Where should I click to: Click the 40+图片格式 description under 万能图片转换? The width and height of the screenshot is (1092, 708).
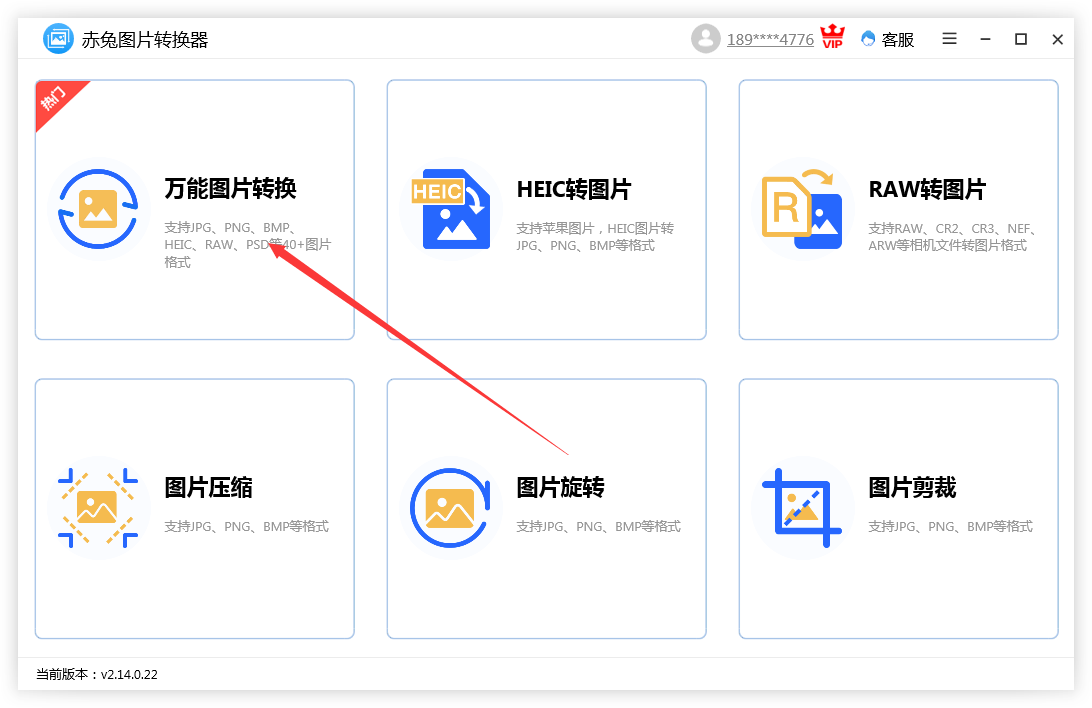click(x=247, y=244)
